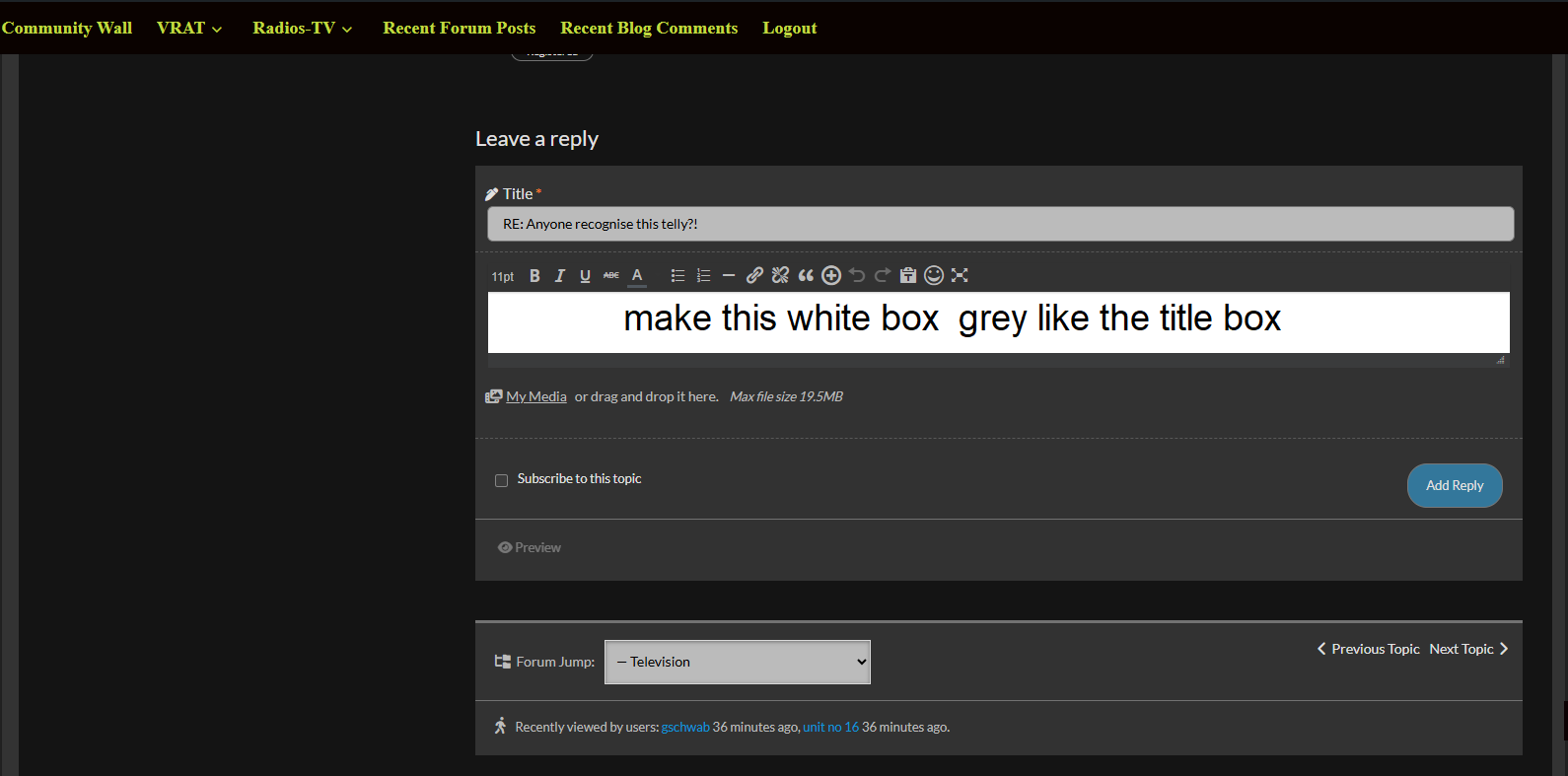Click the paste as text icon
Image resolution: width=1568 pixels, height=776 pixels.
(x=908, y=275)
